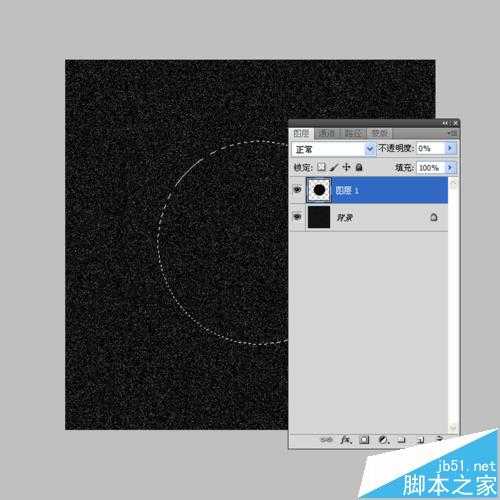
Task: Lock layer position
Action: coord(346,167)
